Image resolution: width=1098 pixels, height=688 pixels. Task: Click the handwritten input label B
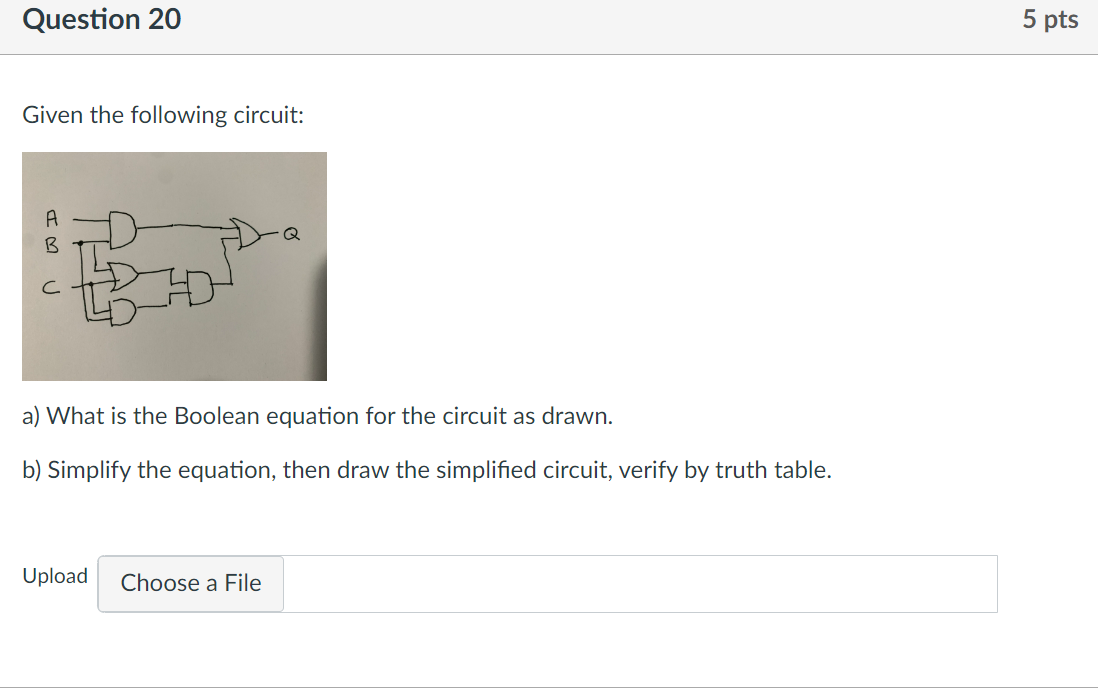click(x=51, y=245)
